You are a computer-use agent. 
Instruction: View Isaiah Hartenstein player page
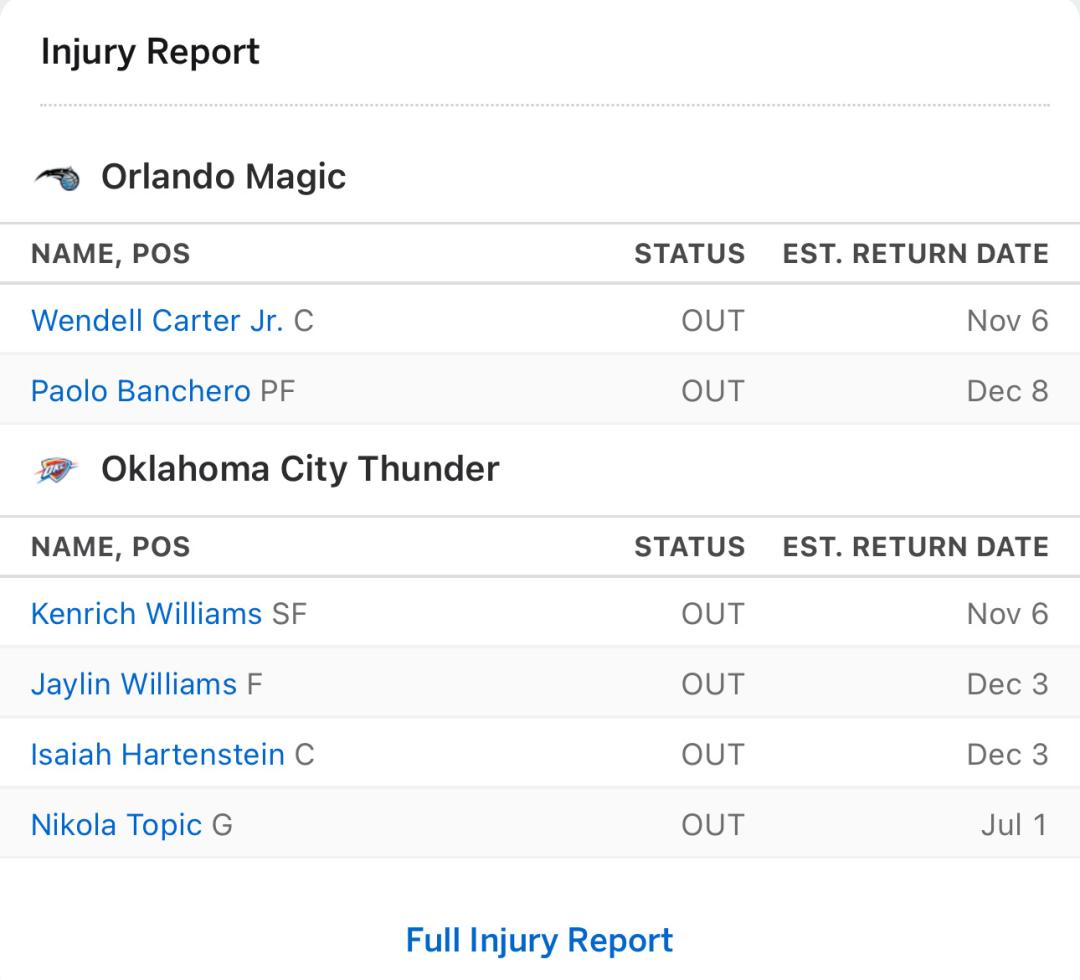(158, 755)
